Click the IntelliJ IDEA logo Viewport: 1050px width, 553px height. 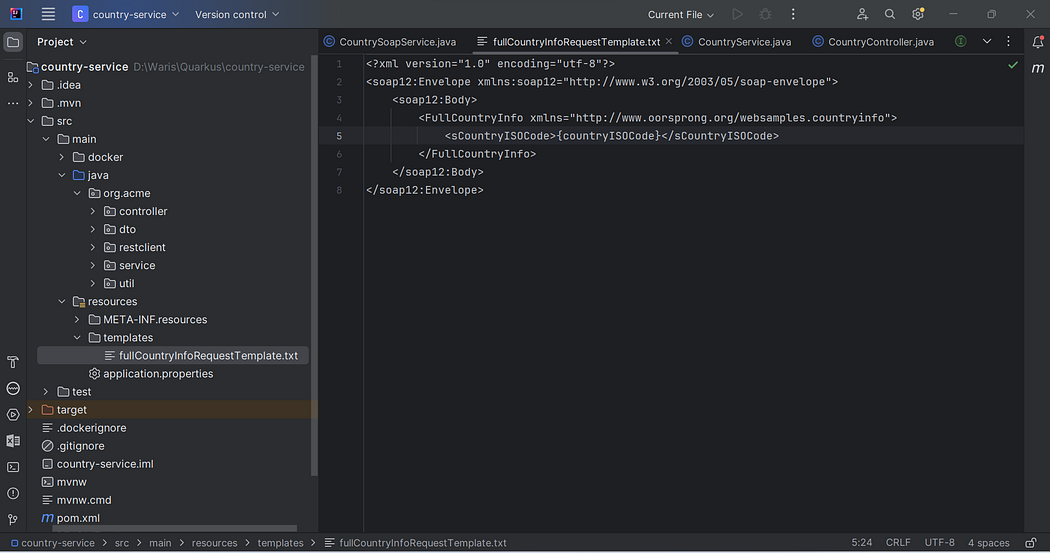coord(15,14)
